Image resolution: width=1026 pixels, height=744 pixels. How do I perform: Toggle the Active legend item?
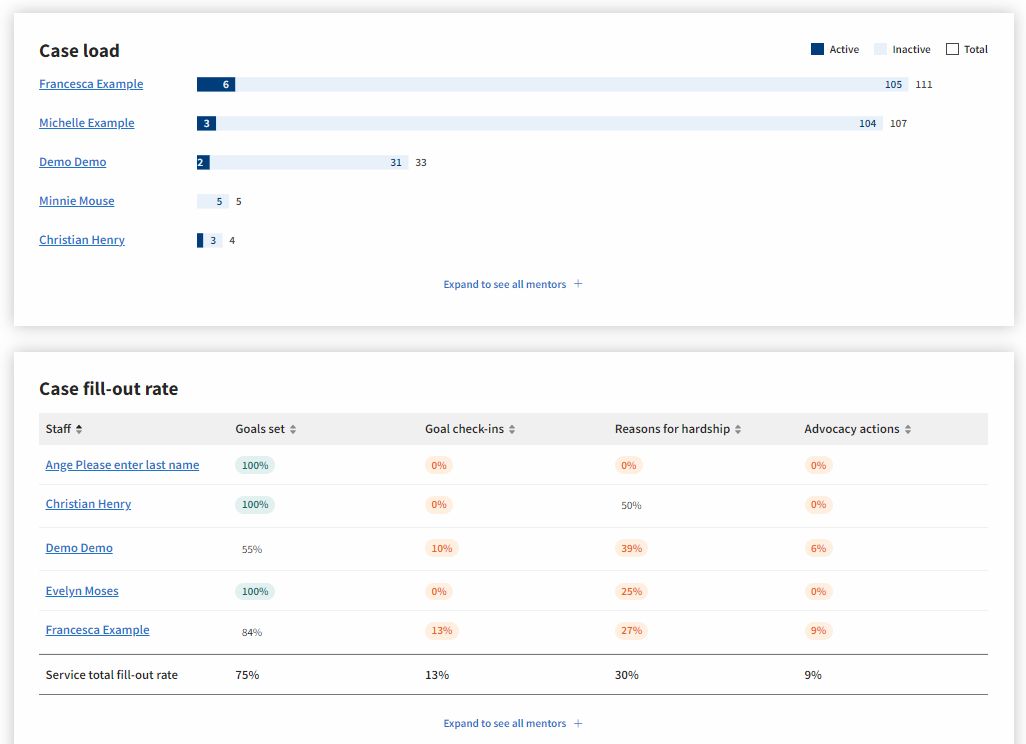coord(835,49)
